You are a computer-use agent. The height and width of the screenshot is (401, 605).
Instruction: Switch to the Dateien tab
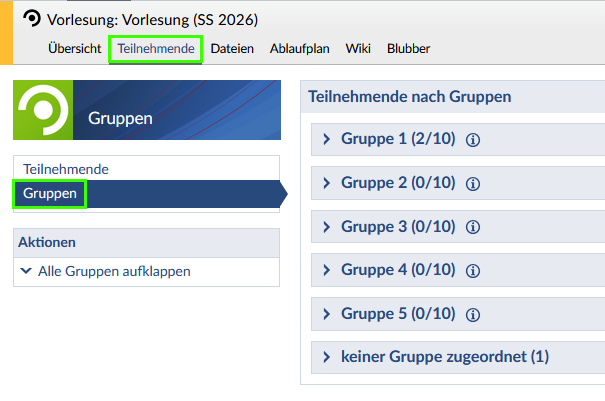232,48
